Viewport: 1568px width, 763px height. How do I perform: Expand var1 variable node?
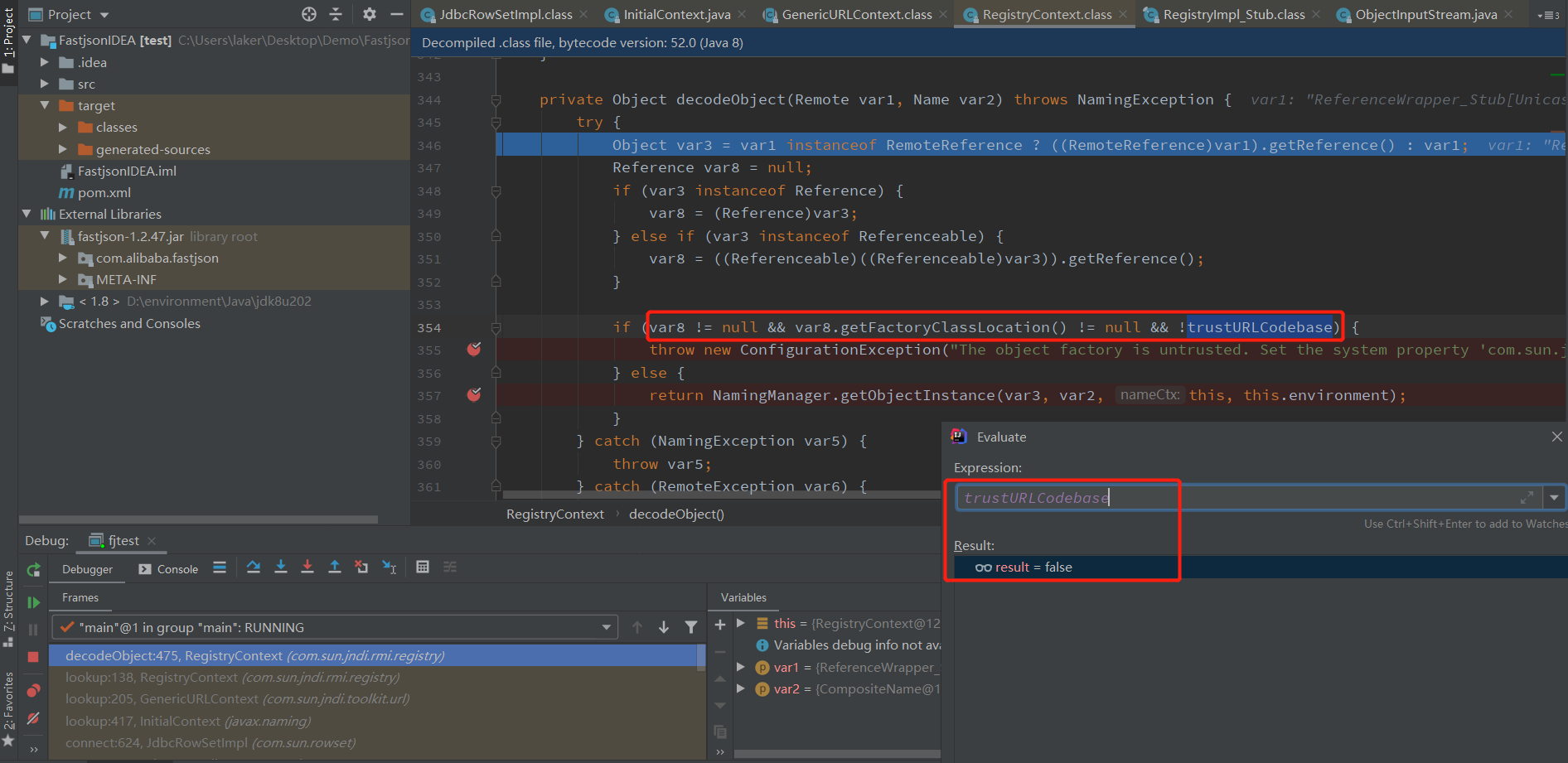[741, 667]
